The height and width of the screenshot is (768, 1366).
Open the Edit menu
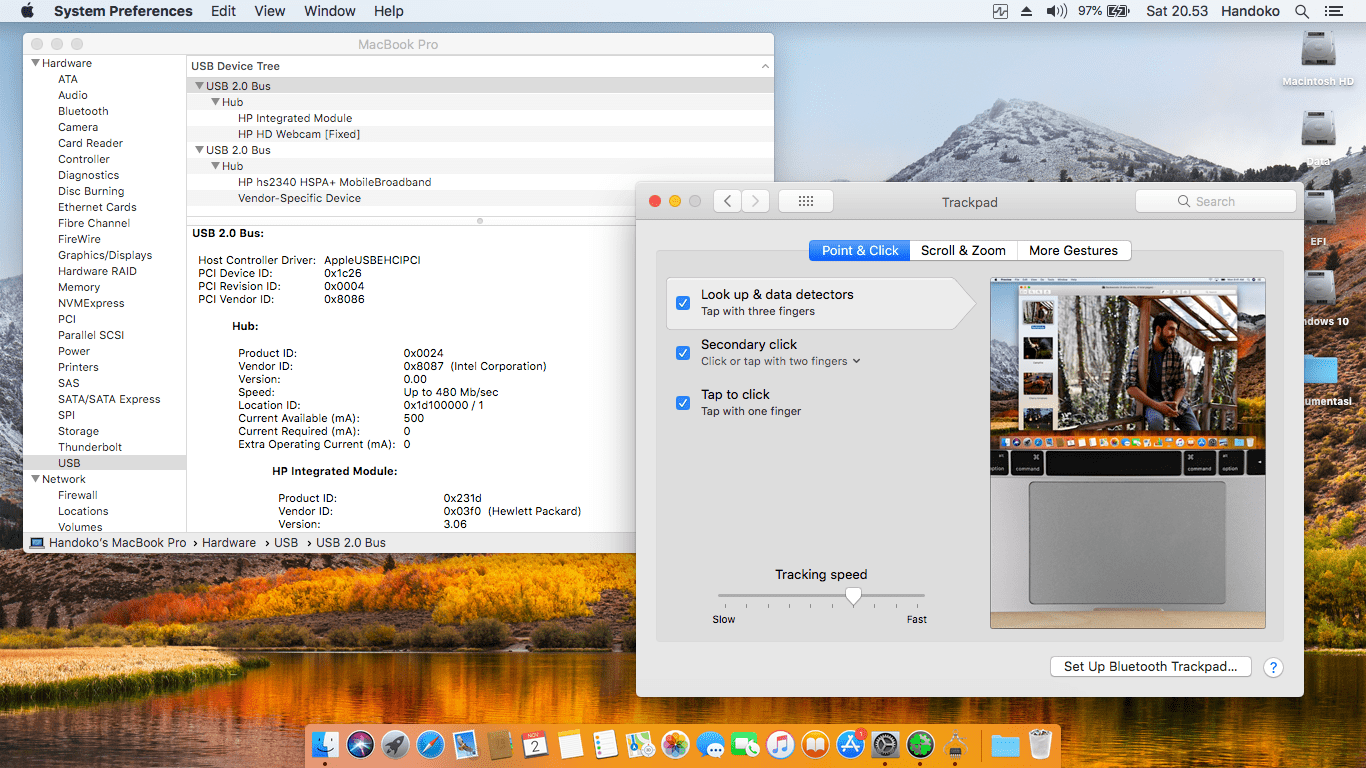pyautogui.click(x=224, y=11)
